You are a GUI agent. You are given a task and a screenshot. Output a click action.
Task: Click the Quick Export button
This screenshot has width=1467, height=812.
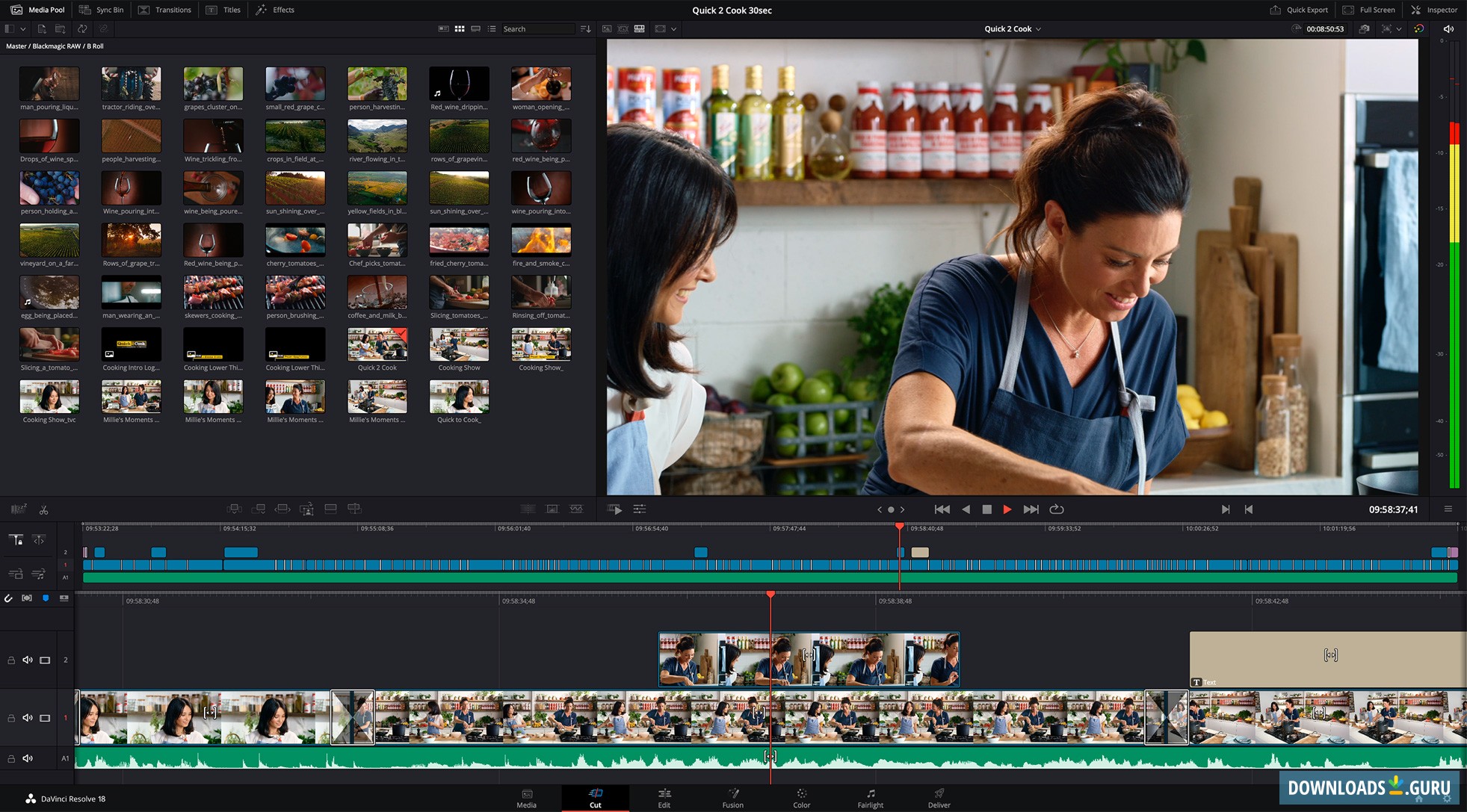coord(1299,10)
